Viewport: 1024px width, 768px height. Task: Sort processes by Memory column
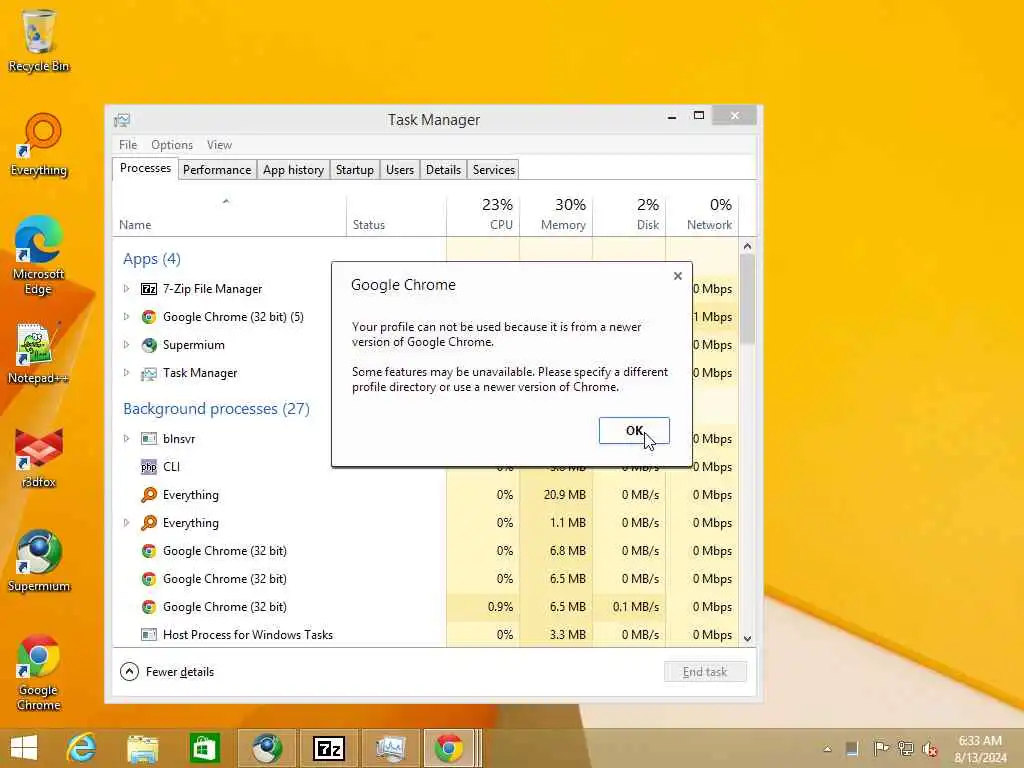(x=556, y=214)
